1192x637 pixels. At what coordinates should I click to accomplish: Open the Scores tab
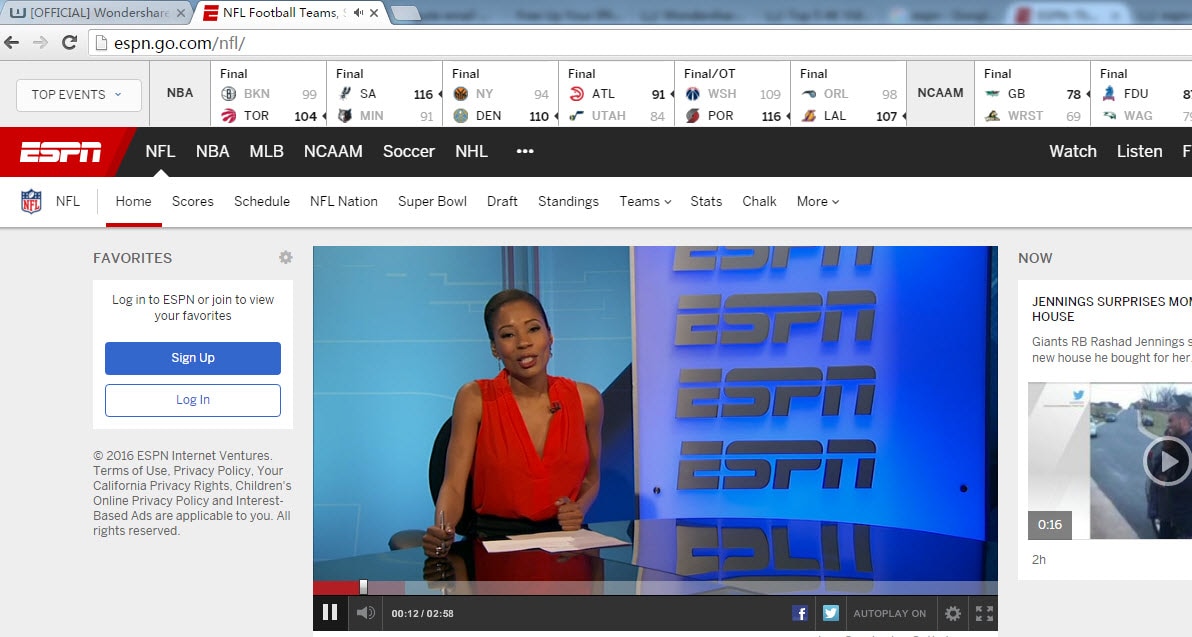pyautogui.click(x=192, y=201)
